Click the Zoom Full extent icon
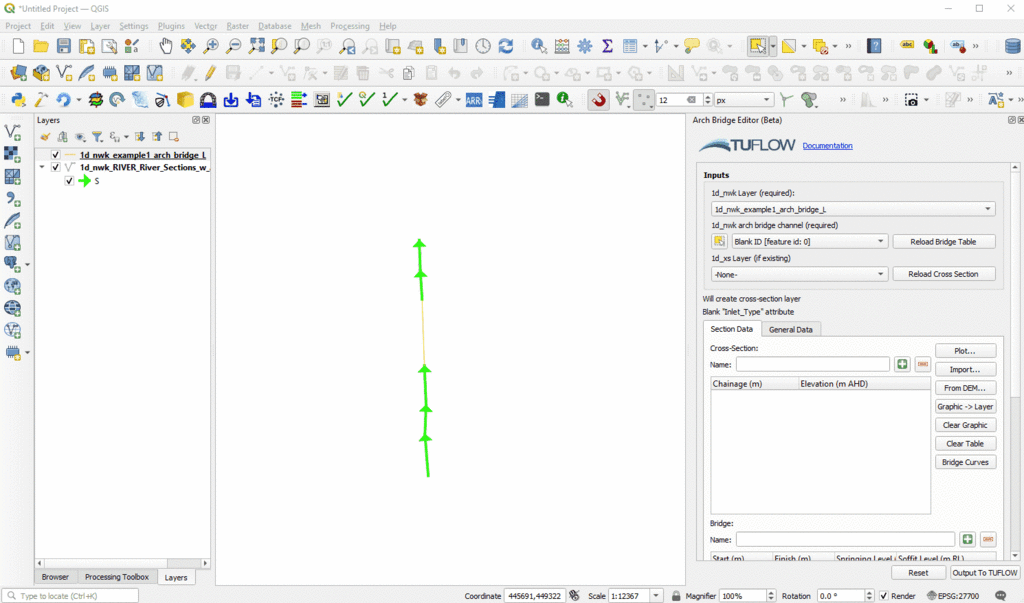The height and width of the screenshot is (603, 1024). (x=257, y=46)
